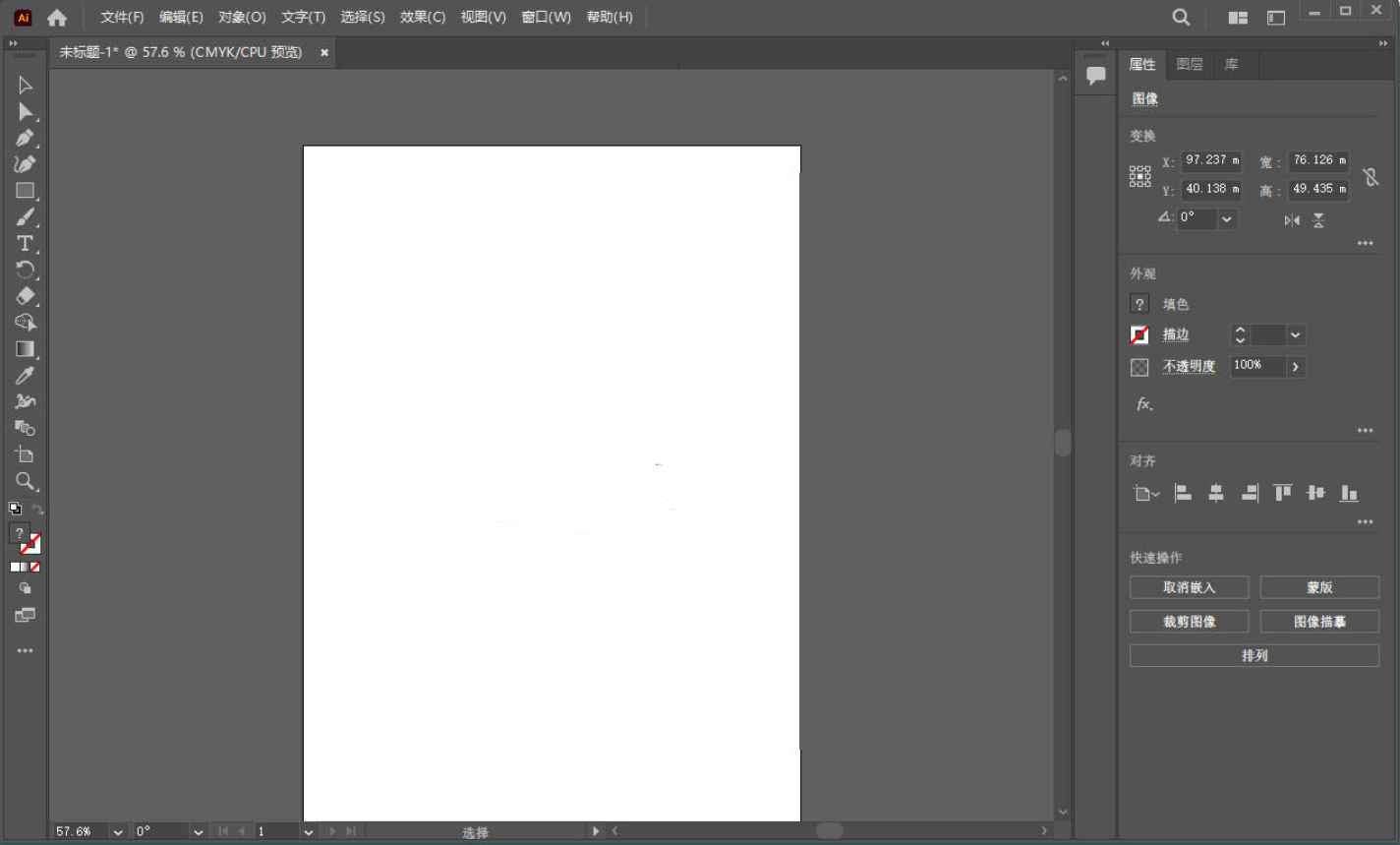
Task: Select the Eraser tool
Action: tap(26, 296)
